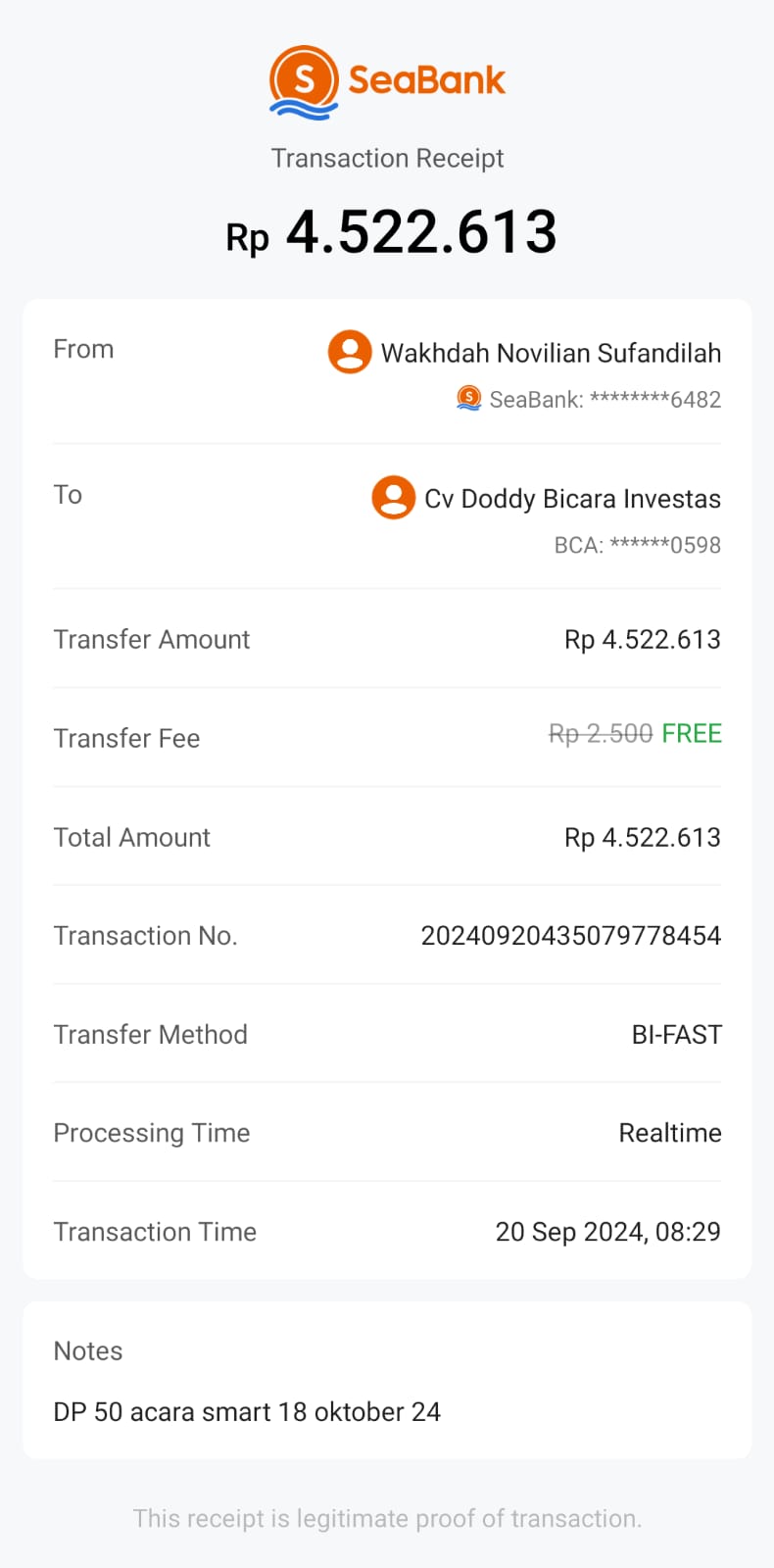Click the Total Amount value
Screen dimensions: 774x1568
click(x=642, y=838)
